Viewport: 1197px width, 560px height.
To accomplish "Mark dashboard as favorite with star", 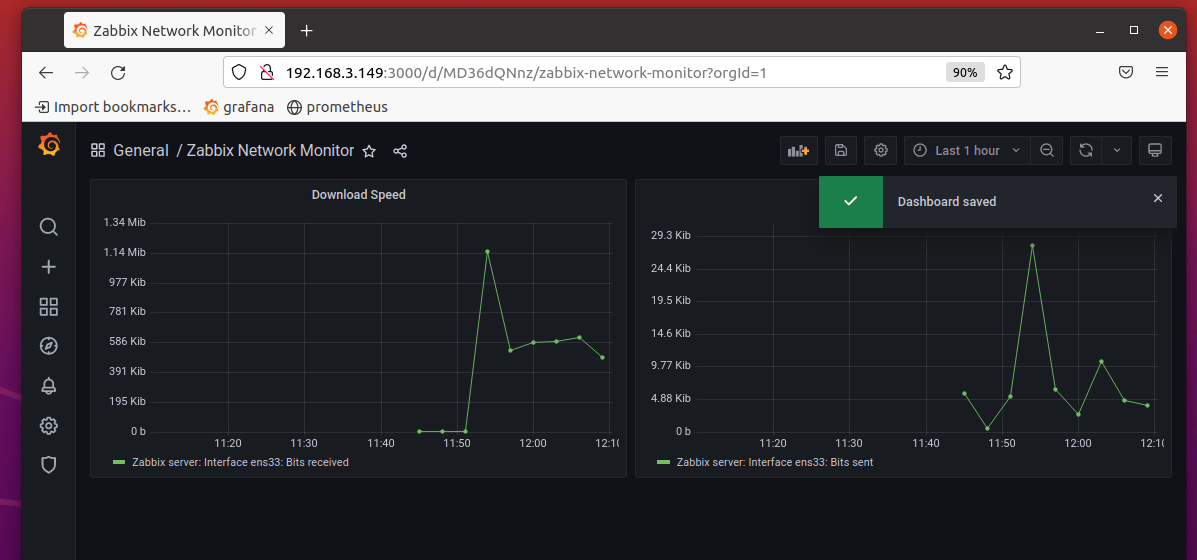I will tap(369, 151).
